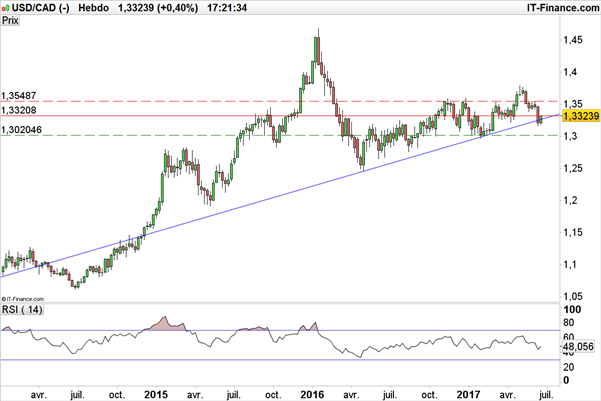Click the 100 label on RSI scale

pyautogui.click(x=572, y=309)
